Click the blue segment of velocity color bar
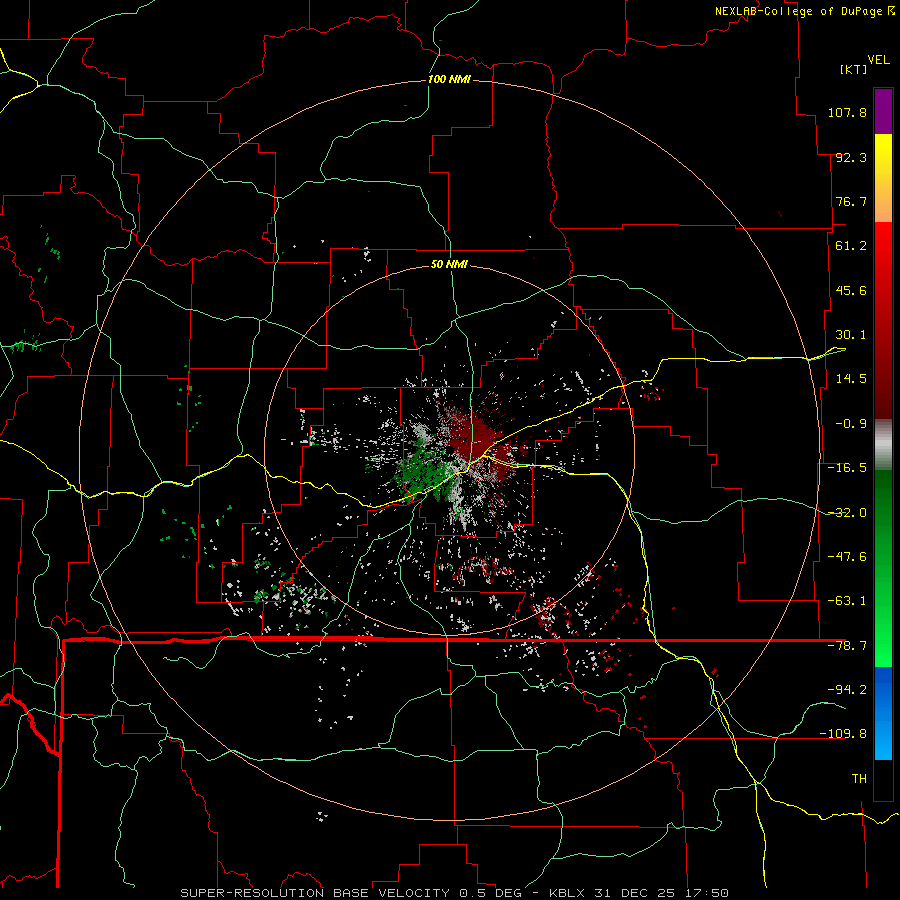900x900 pixels. point(883,713)
